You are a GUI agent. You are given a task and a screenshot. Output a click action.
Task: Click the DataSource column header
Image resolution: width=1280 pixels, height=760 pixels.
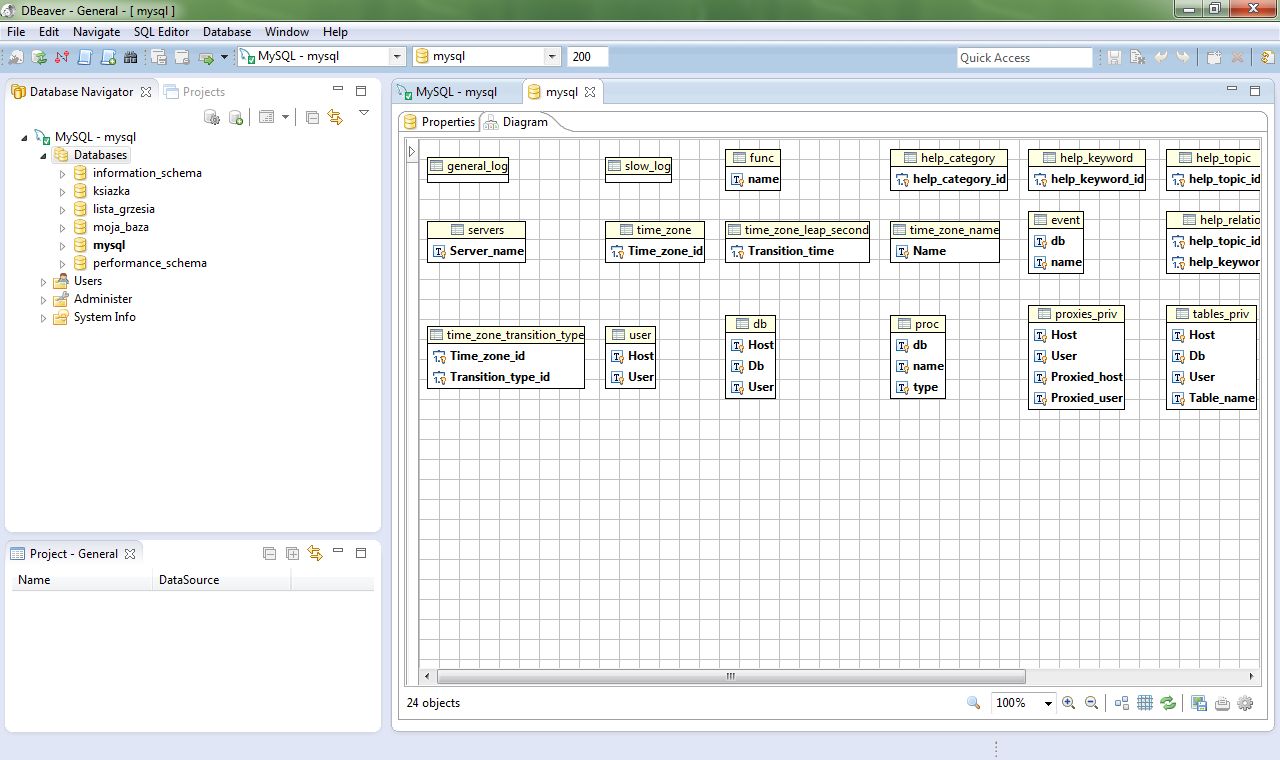pyautogui.click(x=222, y=580)
